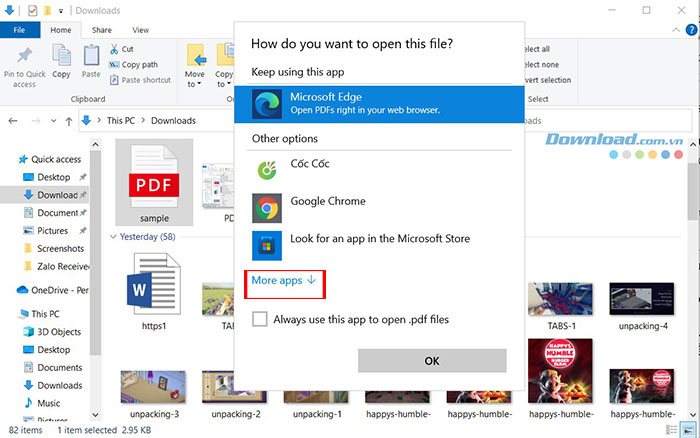The width and height of the screenshot is (700, 438).
Task: Select OneDrive - Personal in sidebar
Action: 53,290
